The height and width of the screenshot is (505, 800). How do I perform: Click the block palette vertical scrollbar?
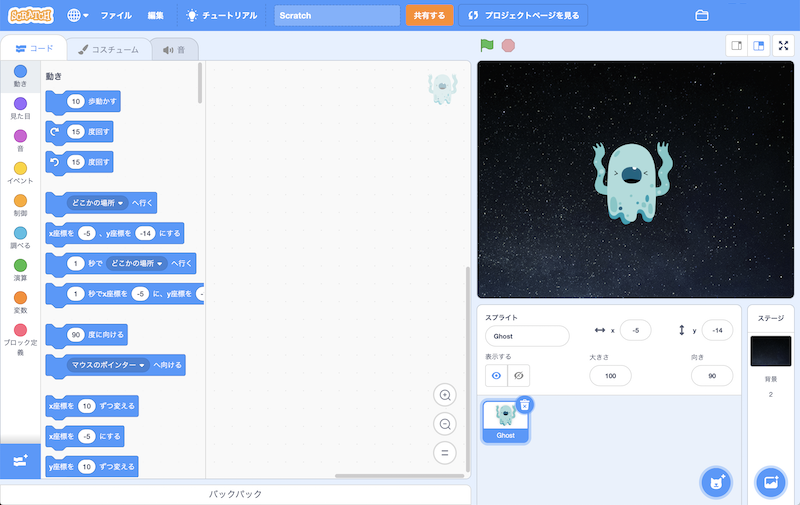(200, 83)
